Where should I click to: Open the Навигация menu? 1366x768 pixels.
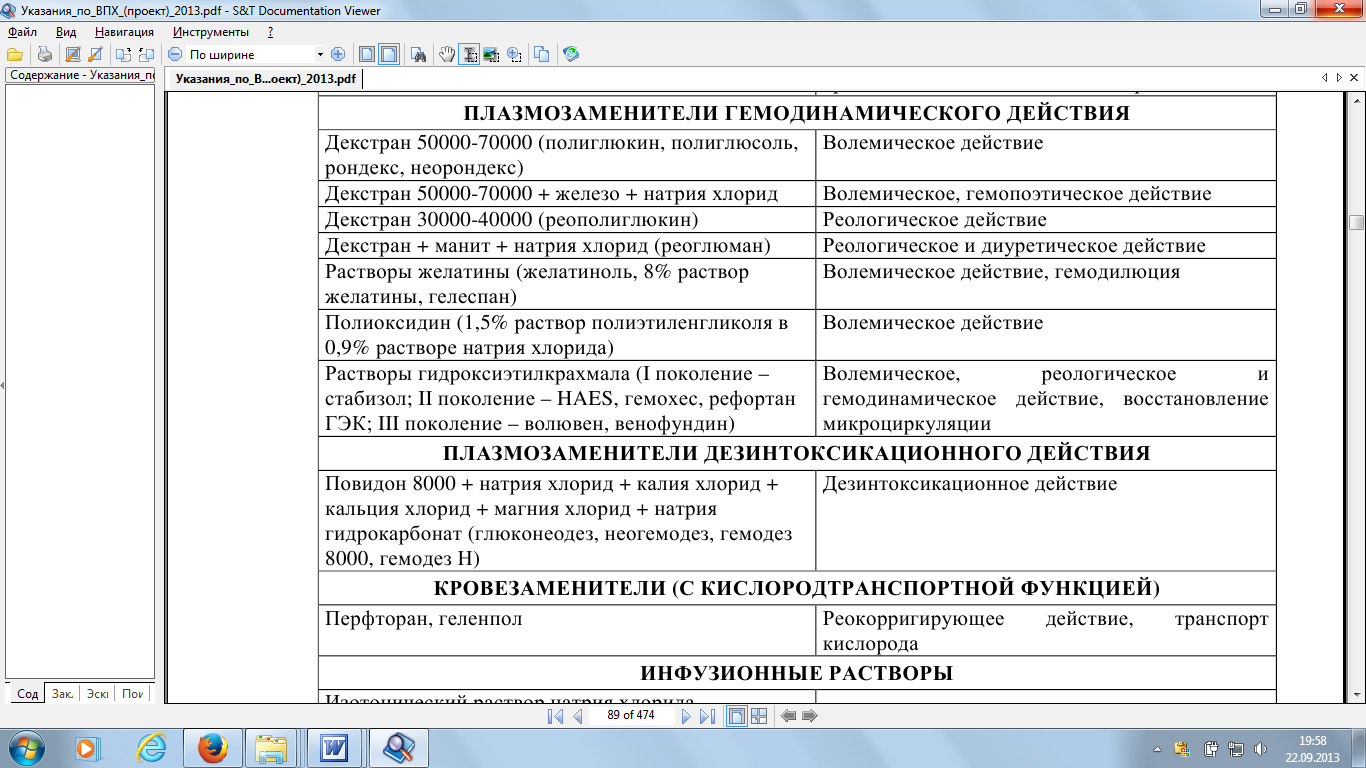tap(125, 32)
